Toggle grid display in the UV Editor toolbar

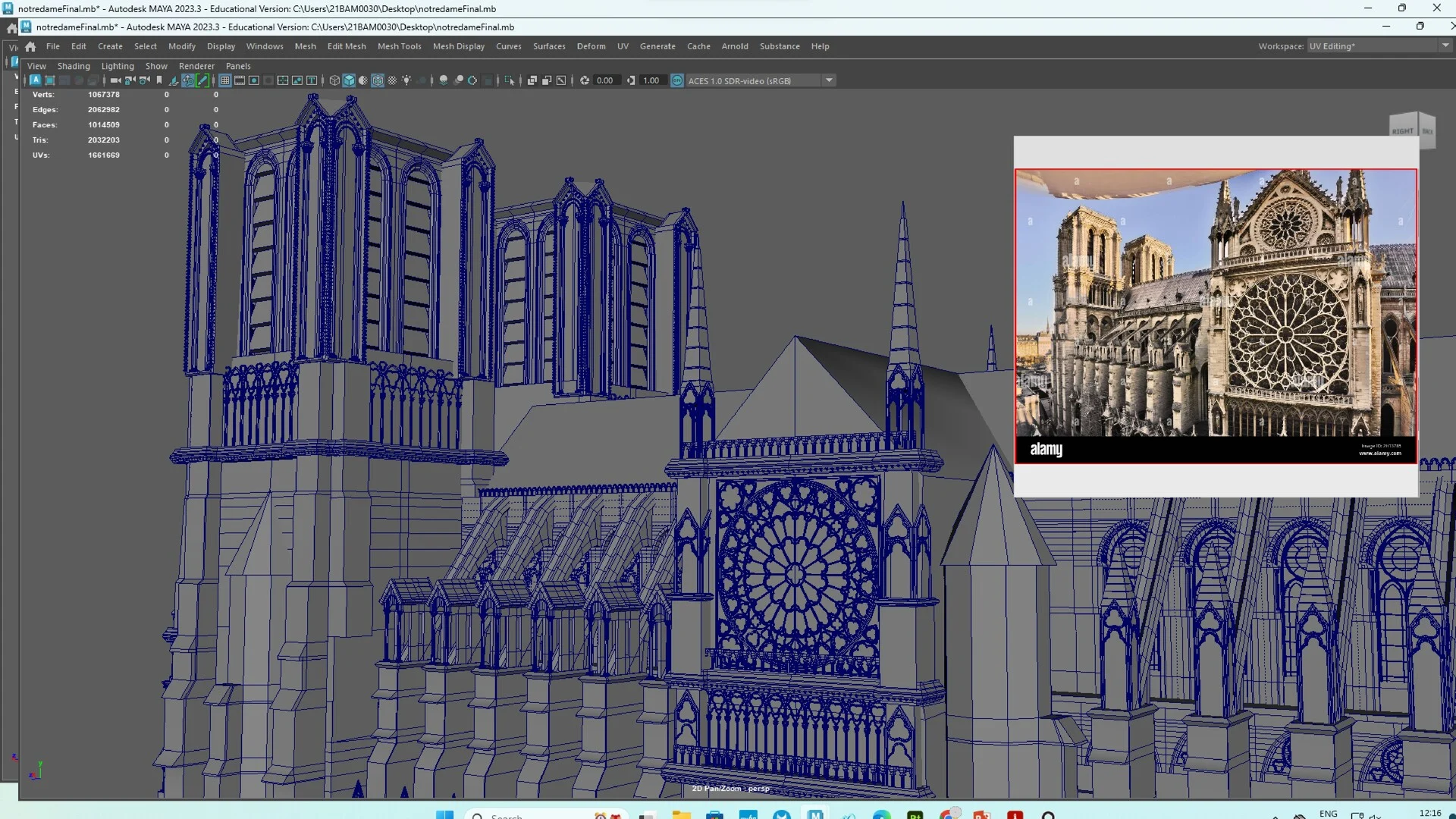coord(224,80)
